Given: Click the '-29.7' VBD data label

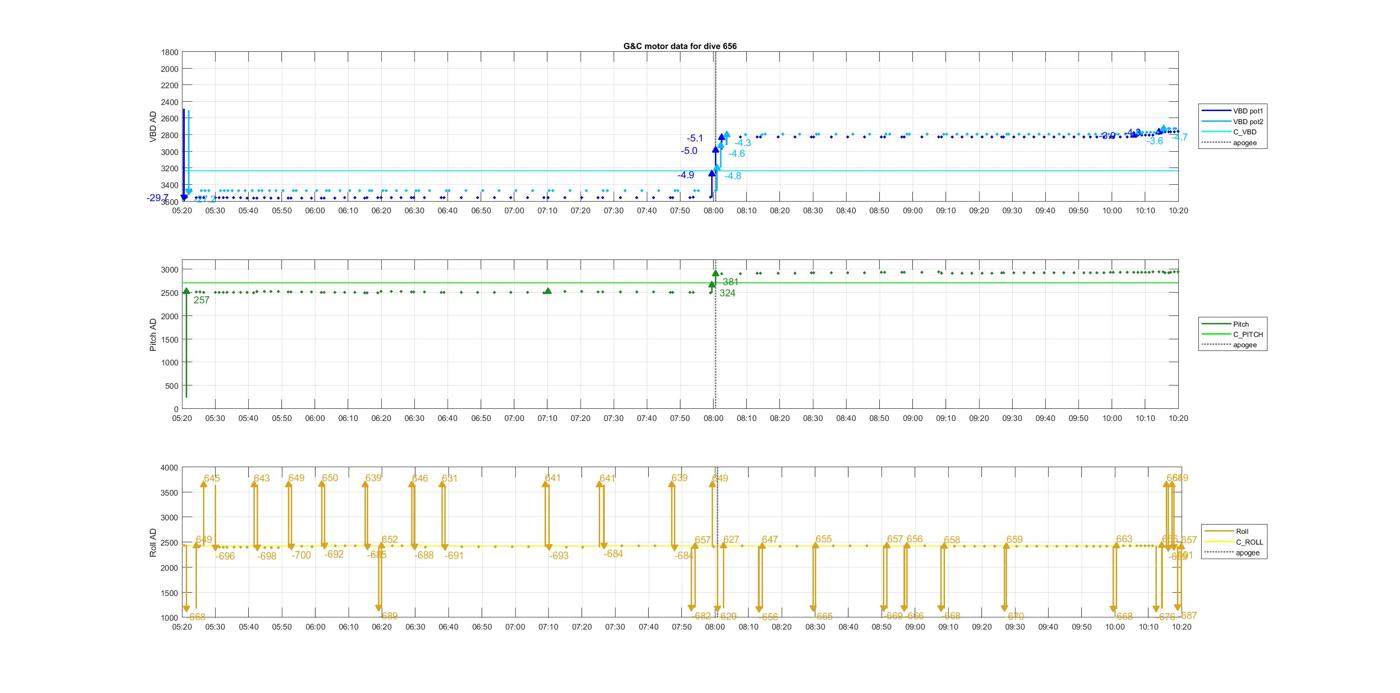Looking at the screenshot, I should point(158,198).
